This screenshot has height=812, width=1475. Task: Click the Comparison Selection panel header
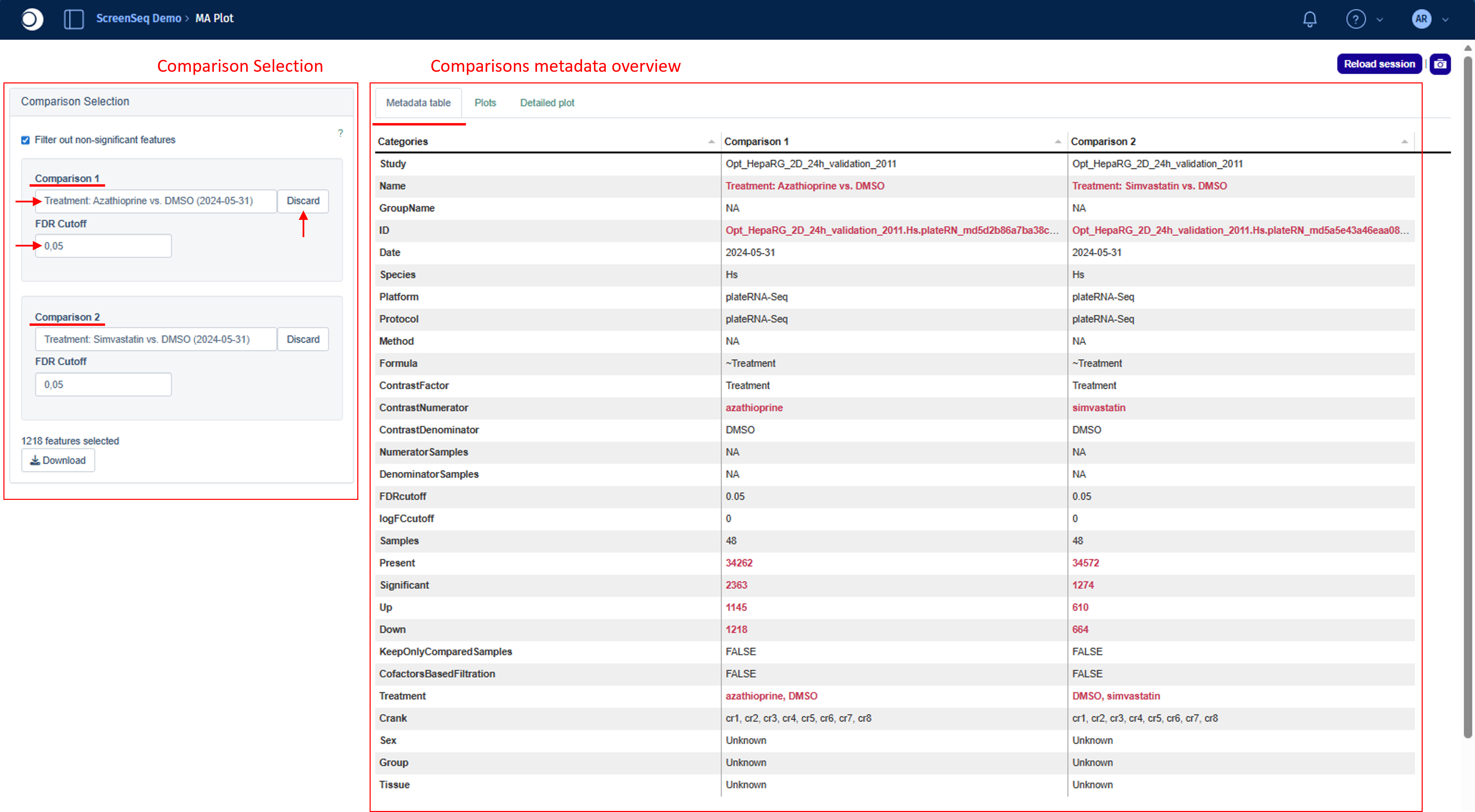point(181,102)
